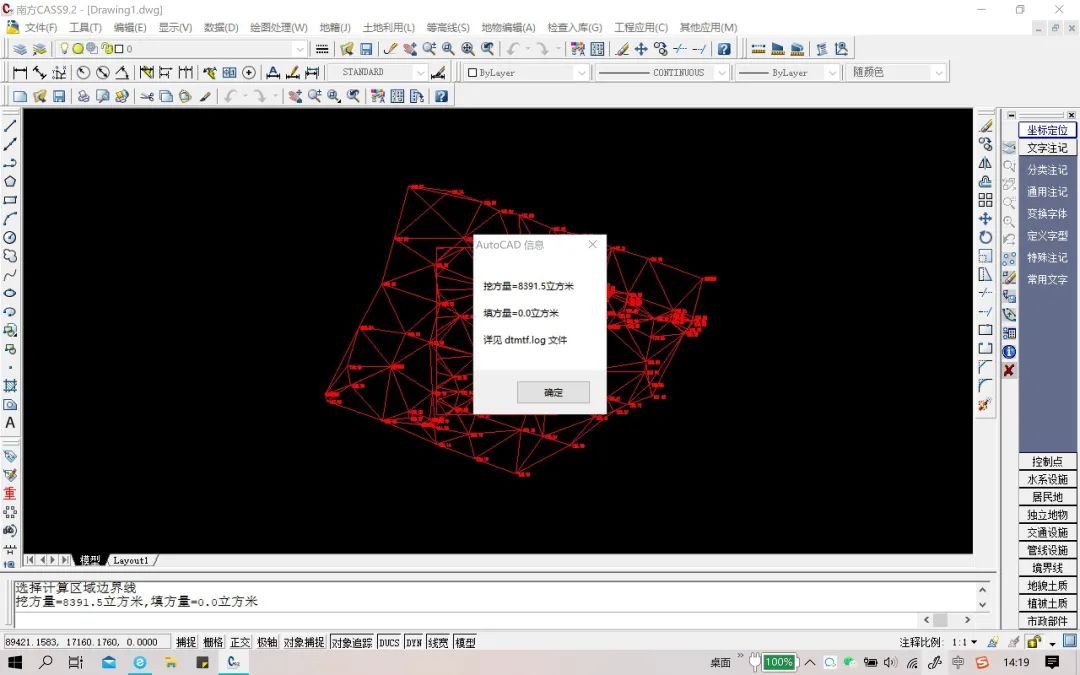The image size is (1080, 675).
Task: Open the CASS app on taskbar
Action: (234, 662)
